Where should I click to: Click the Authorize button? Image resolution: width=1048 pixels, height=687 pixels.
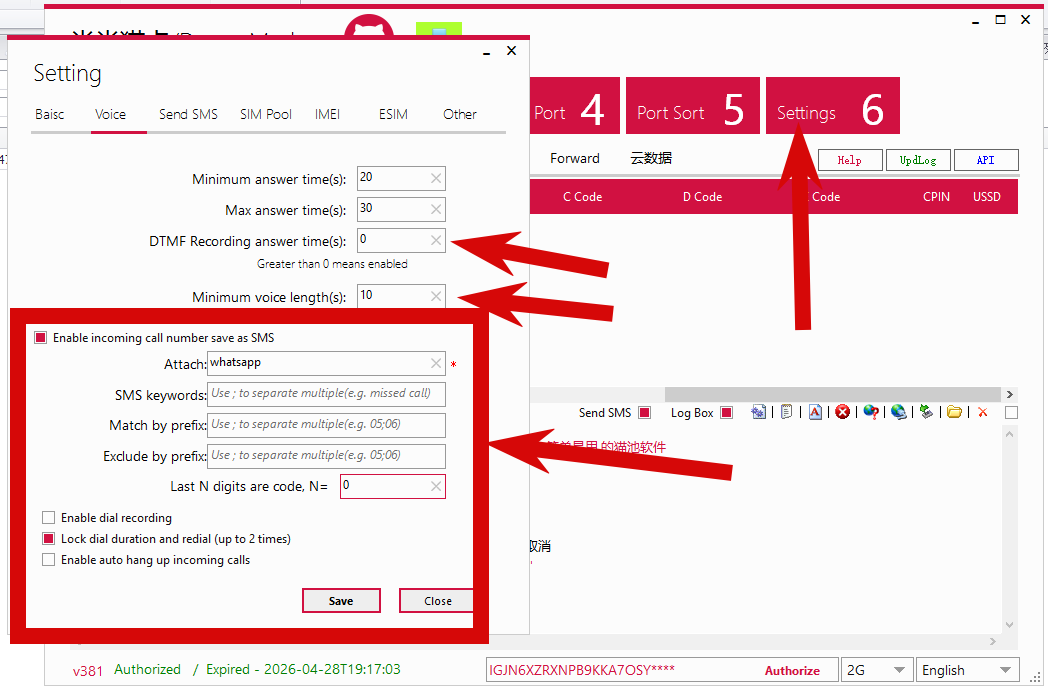792,670
